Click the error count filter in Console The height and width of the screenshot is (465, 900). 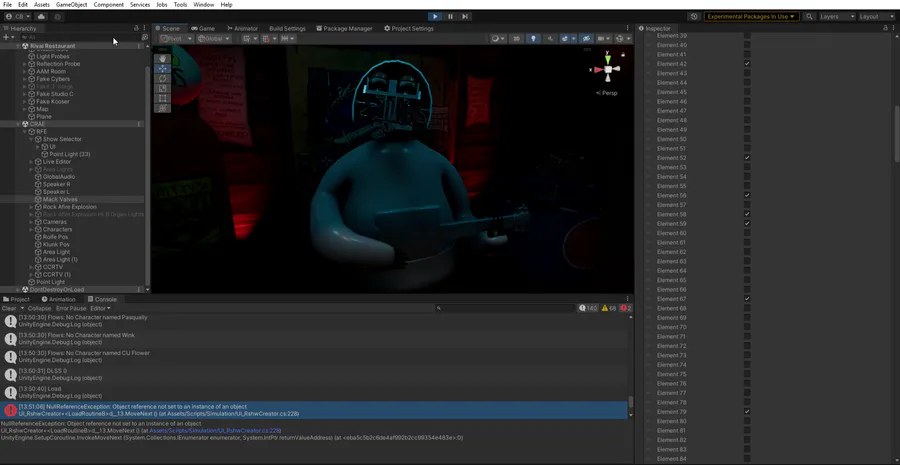click(x=625, y=308)
